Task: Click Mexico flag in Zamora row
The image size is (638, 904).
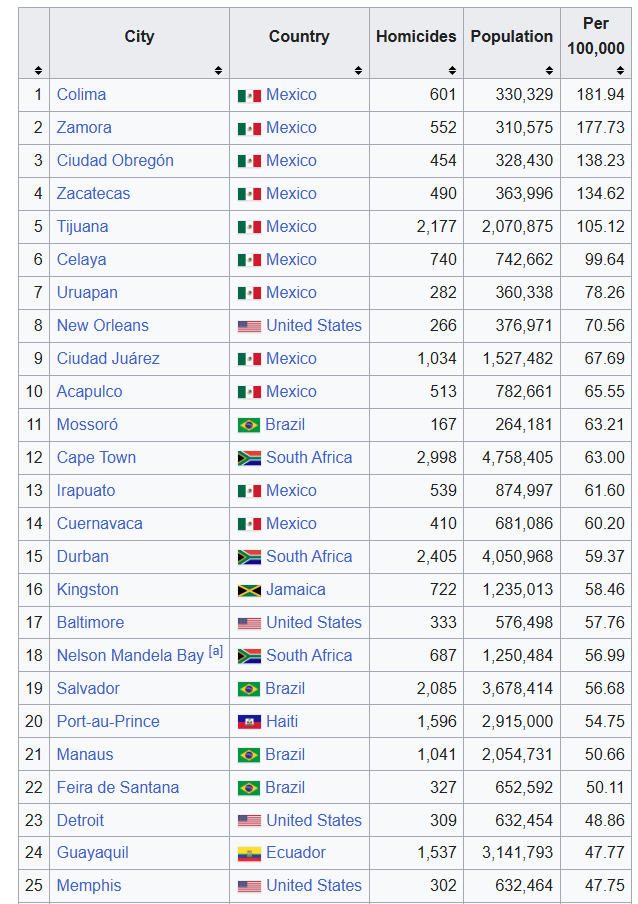Action: click(249, 129)
